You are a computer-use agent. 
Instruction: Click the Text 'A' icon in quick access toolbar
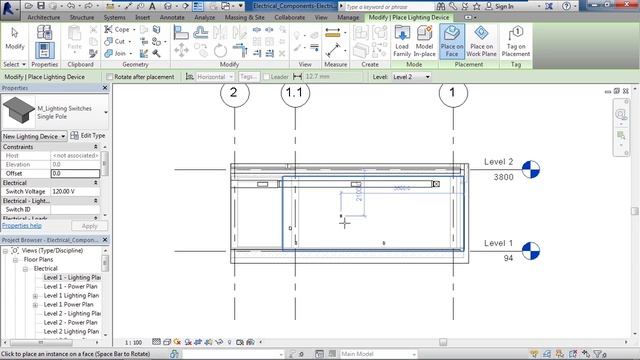pyautogui.click(x=152, y=6)
